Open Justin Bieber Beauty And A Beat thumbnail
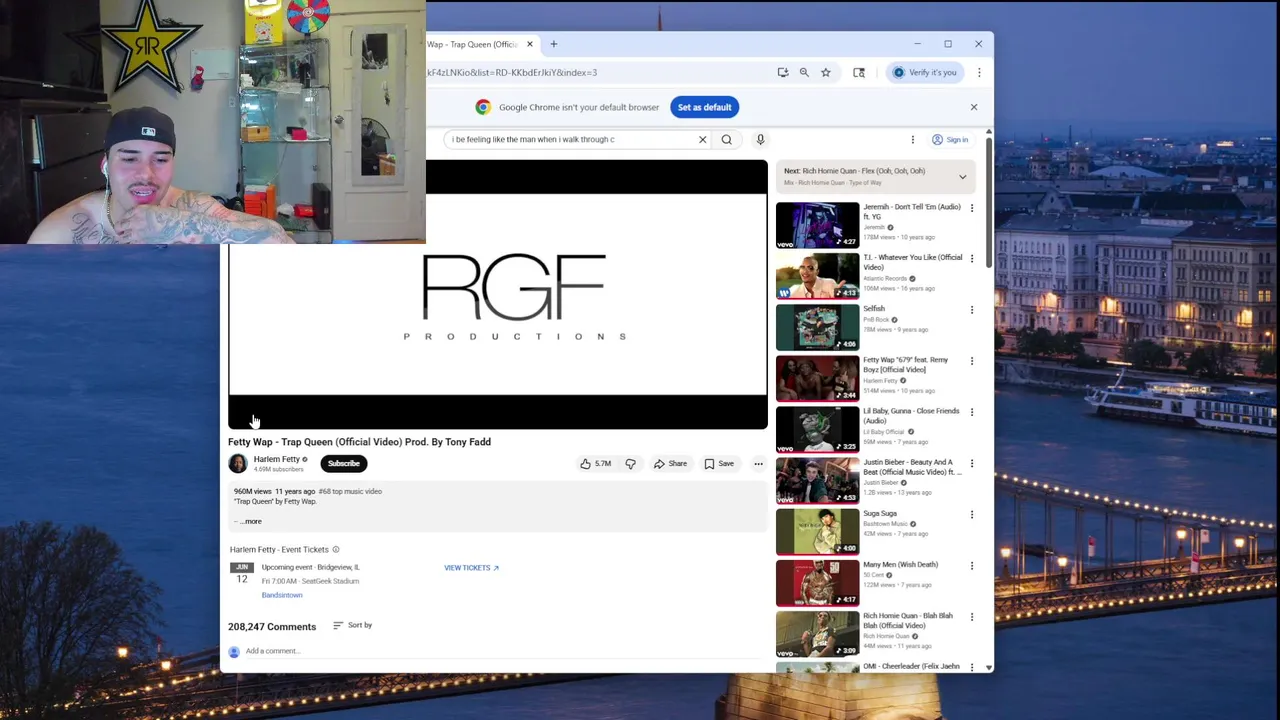Viewport: 1280px width, 720px height. pyautogui.click(x=818, y=481)
